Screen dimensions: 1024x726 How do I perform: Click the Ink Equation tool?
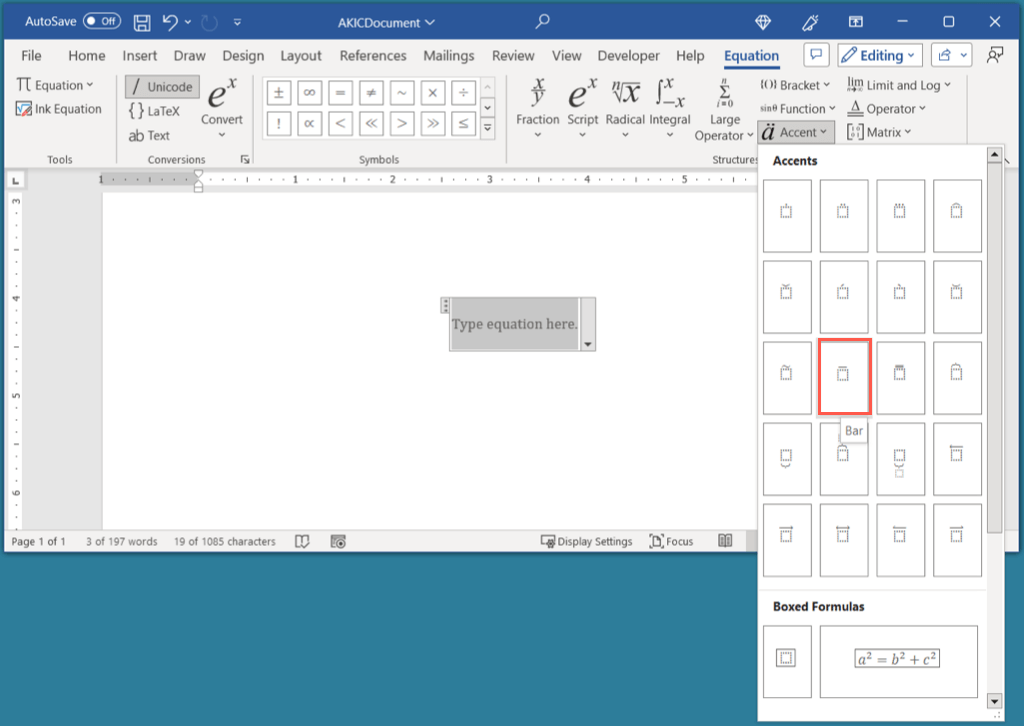click(x=59, y=109)
